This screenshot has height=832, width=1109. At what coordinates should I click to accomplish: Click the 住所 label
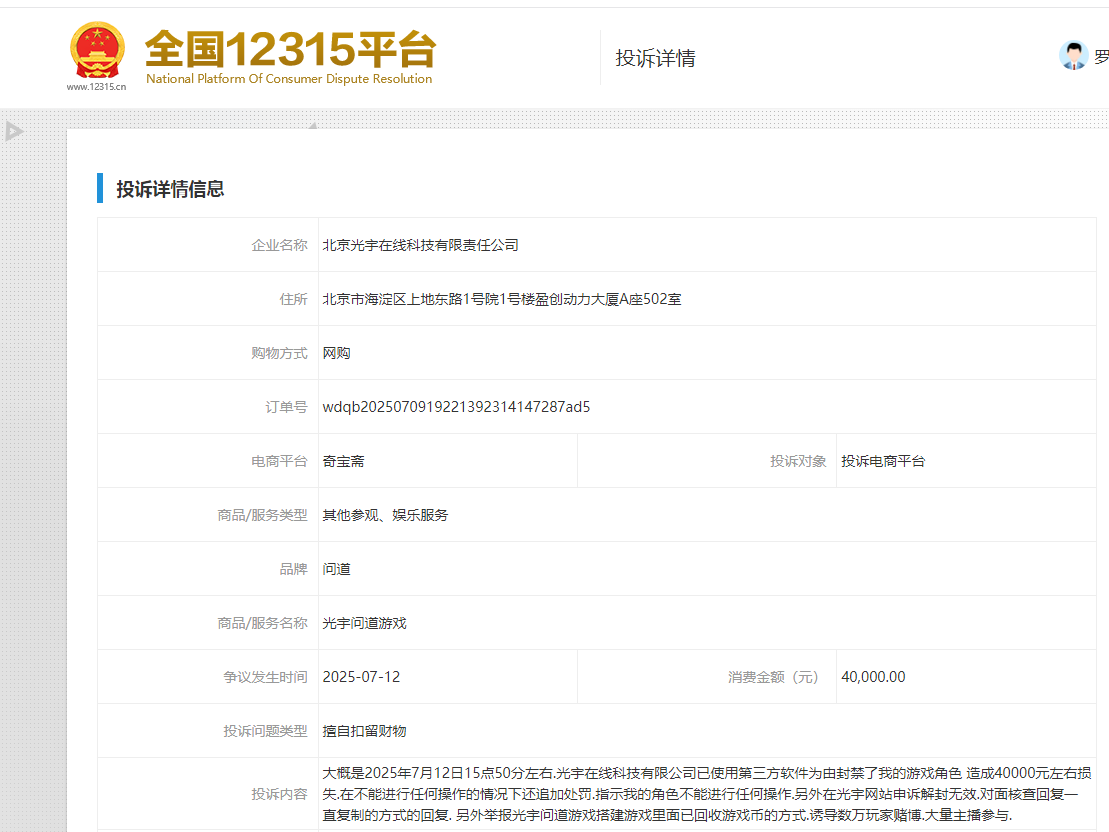[x=294, y=299]
